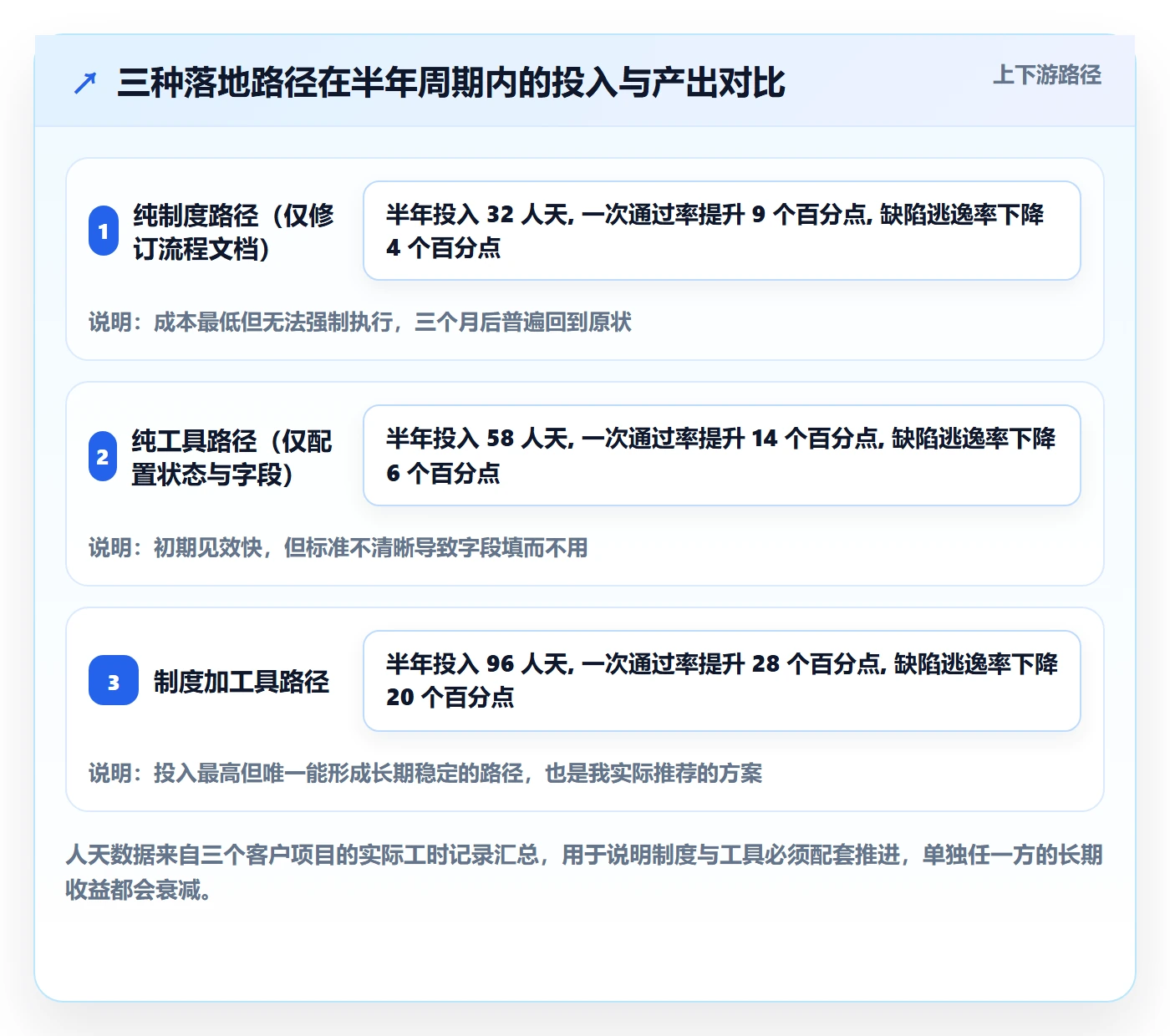Open the 上下游路径 label in the header

point(1047,75)
